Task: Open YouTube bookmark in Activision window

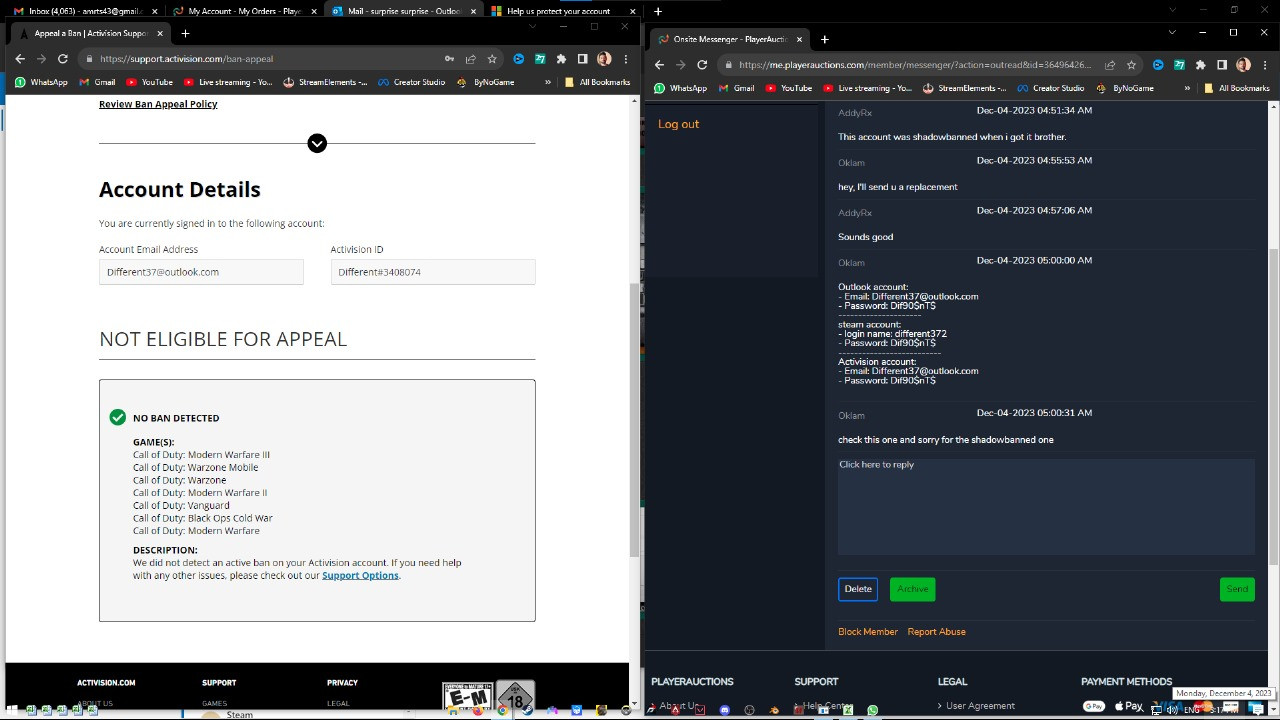Action: [x=149, y=82]
